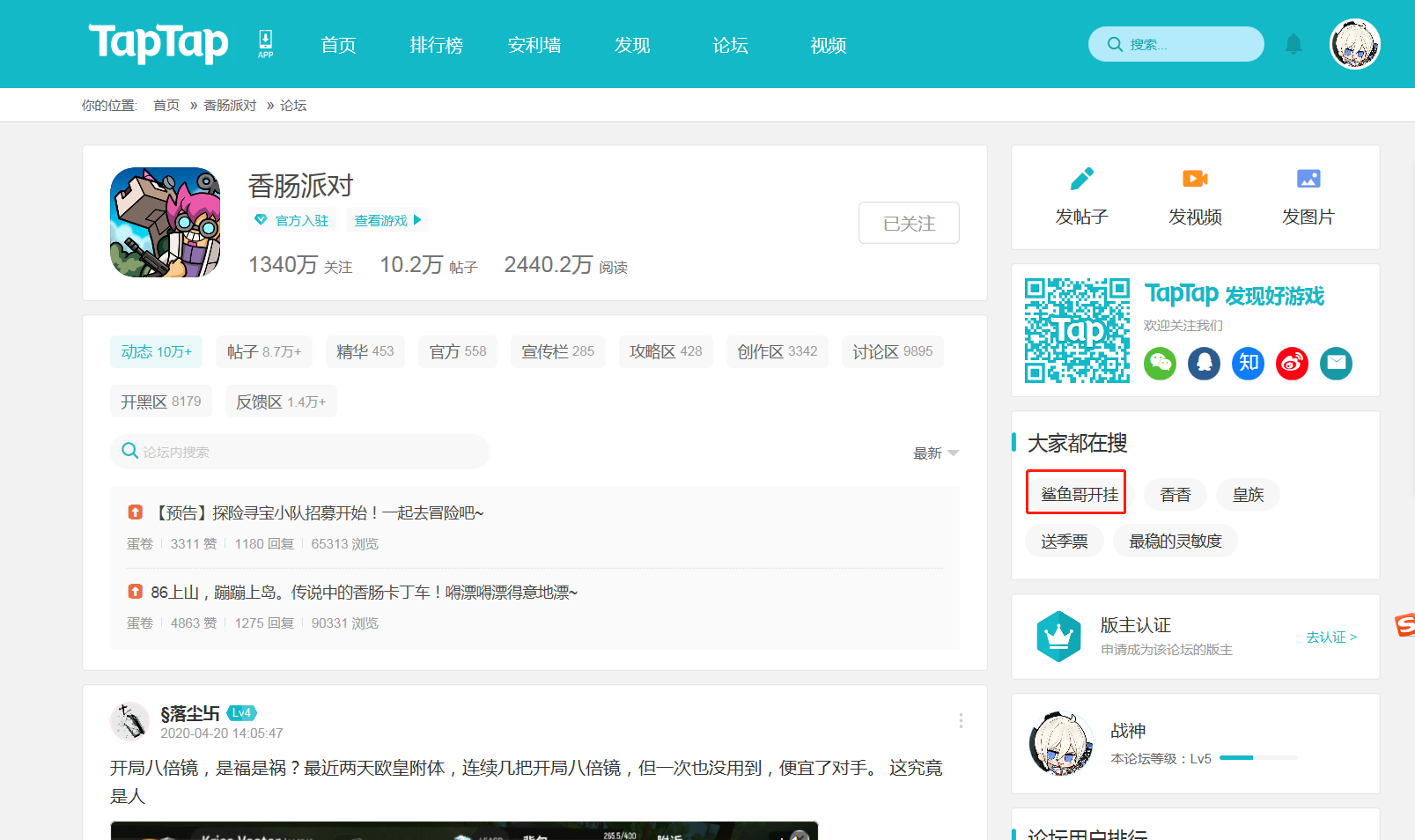The height and width of the screenshot is (840, 1415).
Task: Expand the 最新 sort dropdown
Action: [936, 453]
